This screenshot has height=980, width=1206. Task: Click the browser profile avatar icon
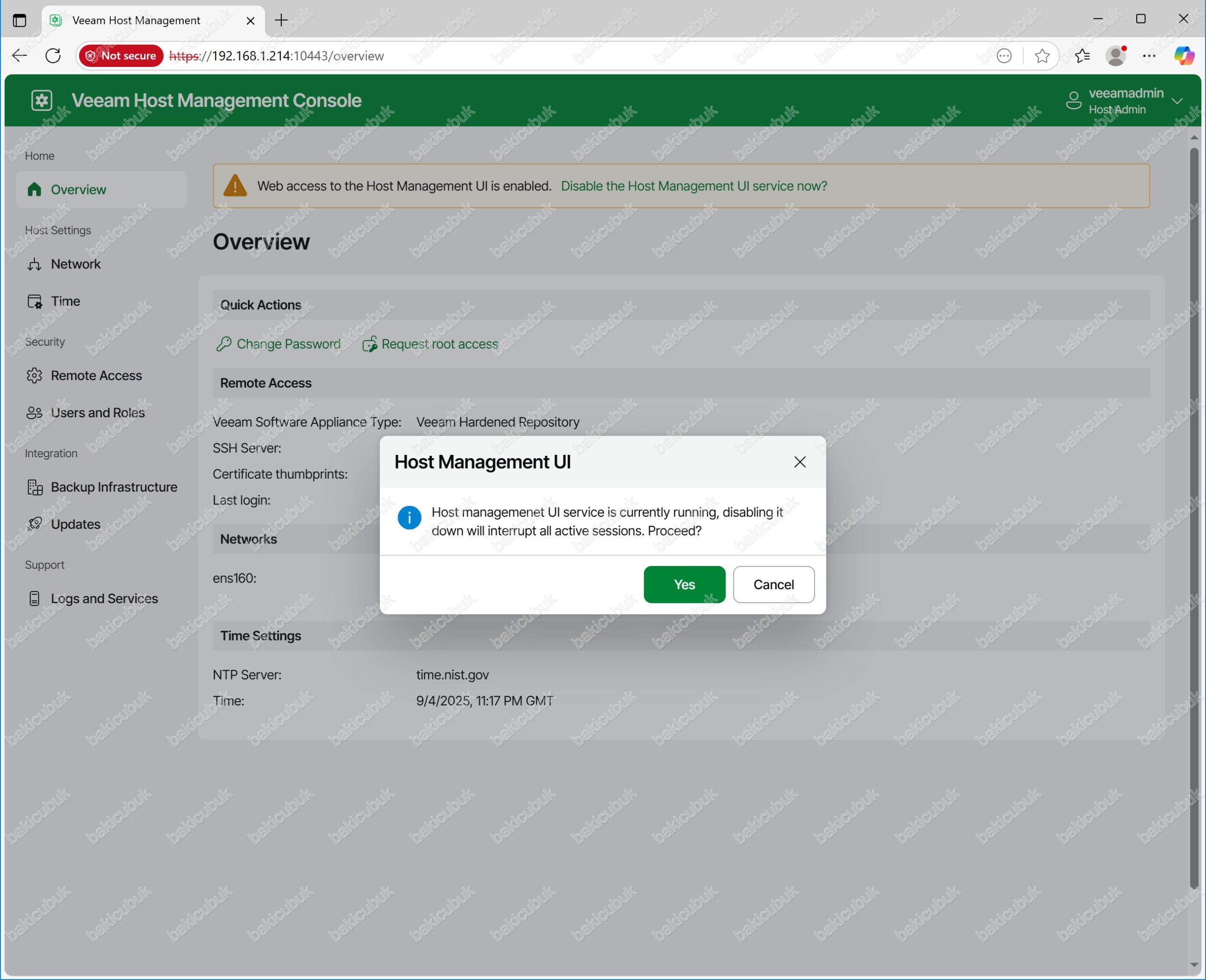coord(1116,55)
